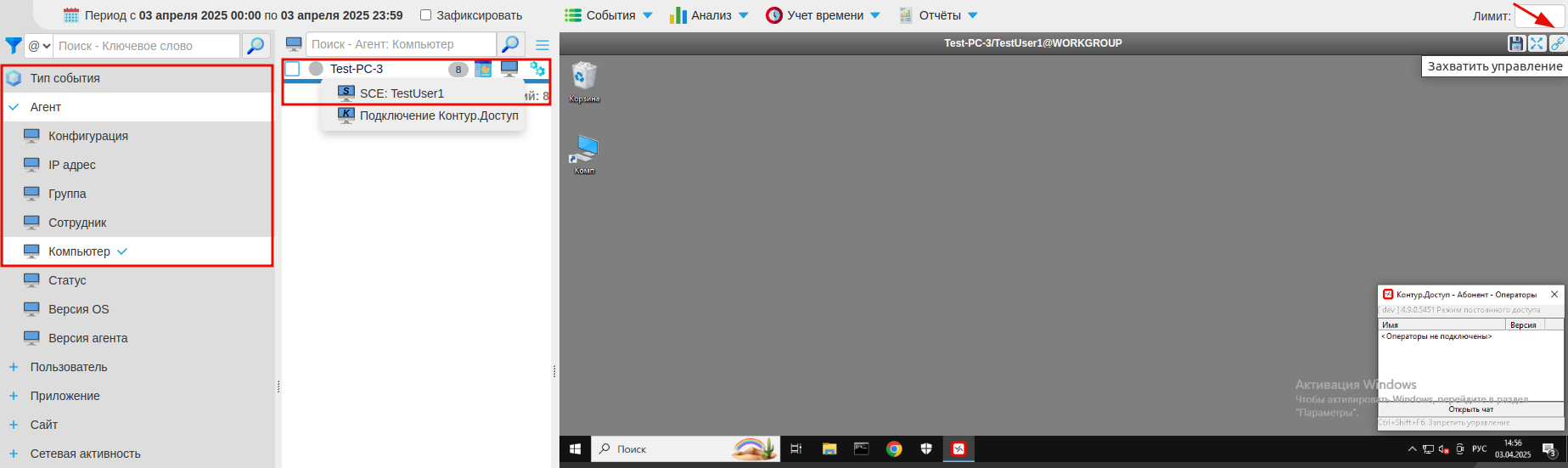1568x468 pixels.
Task: Click the blue funnel filter icon
Action: [14, 46]
